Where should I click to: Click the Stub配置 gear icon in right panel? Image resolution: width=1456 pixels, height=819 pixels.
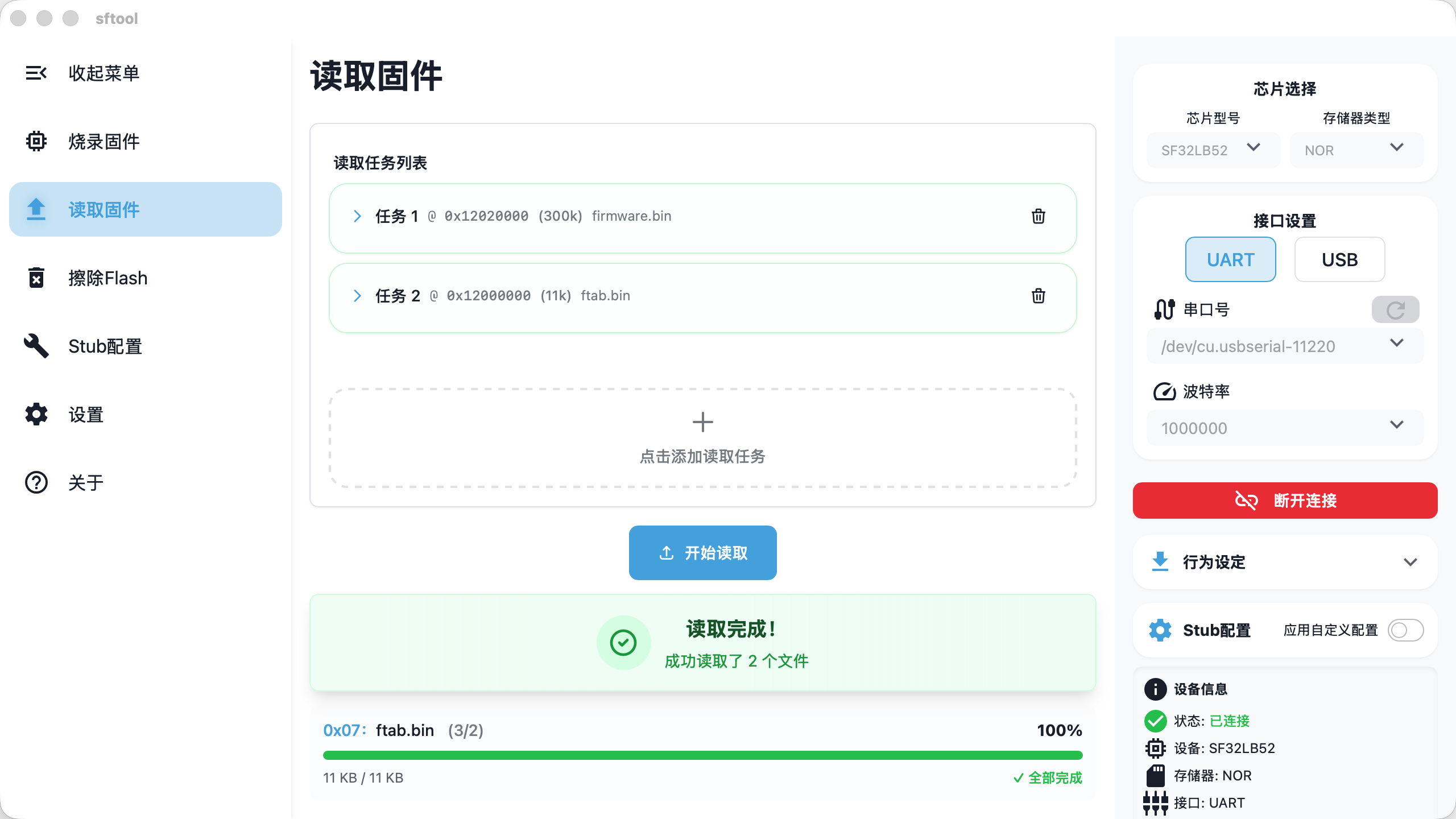(x=1160, y=630)
